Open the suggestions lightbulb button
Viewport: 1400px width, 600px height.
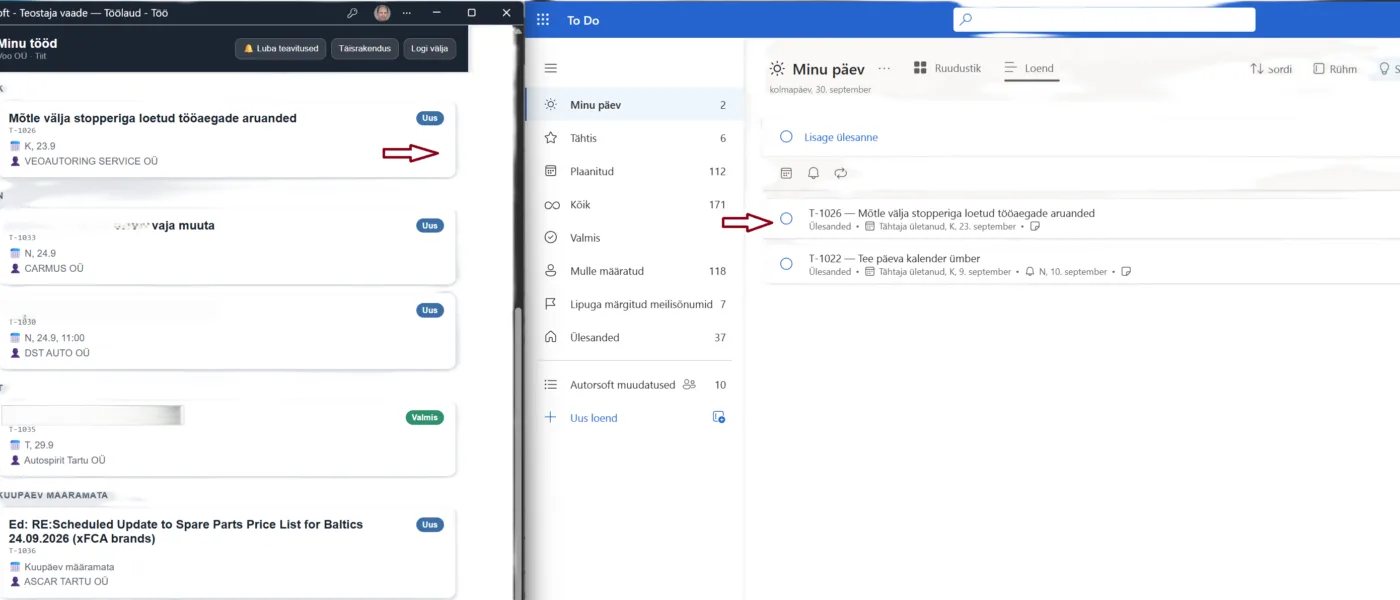[x=1386, y=69]
